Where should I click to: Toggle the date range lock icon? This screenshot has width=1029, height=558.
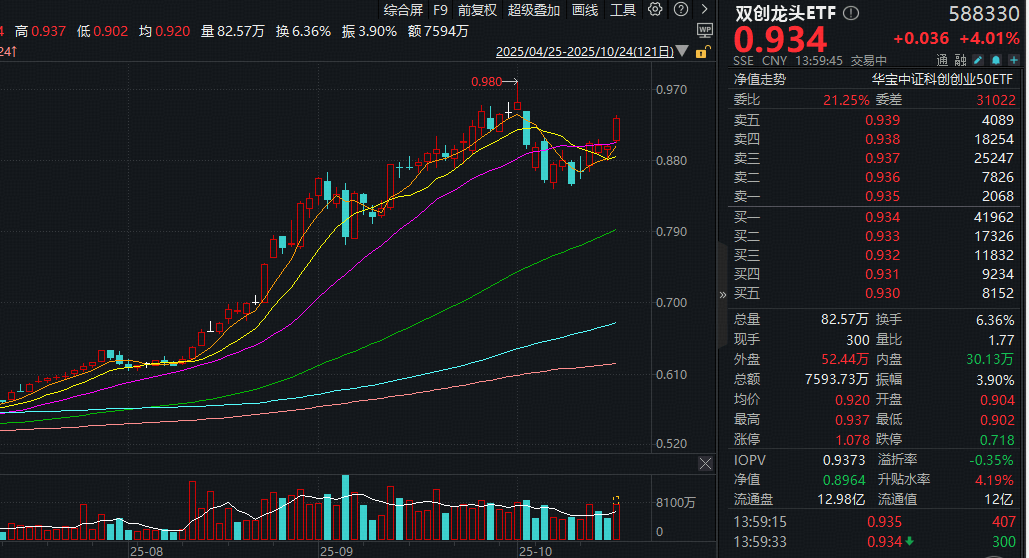pos(701,52)
